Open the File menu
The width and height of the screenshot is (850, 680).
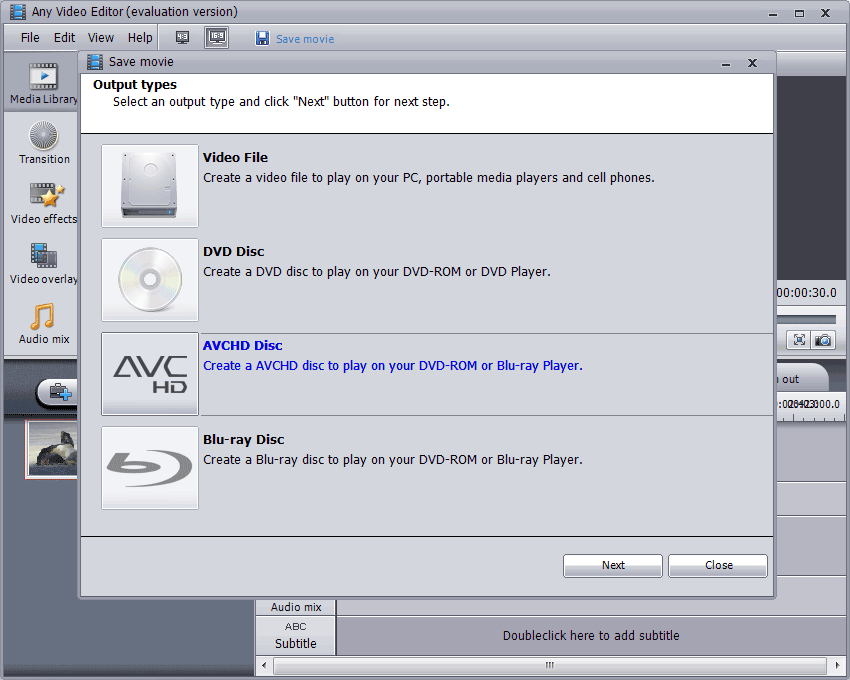[30, 37]
